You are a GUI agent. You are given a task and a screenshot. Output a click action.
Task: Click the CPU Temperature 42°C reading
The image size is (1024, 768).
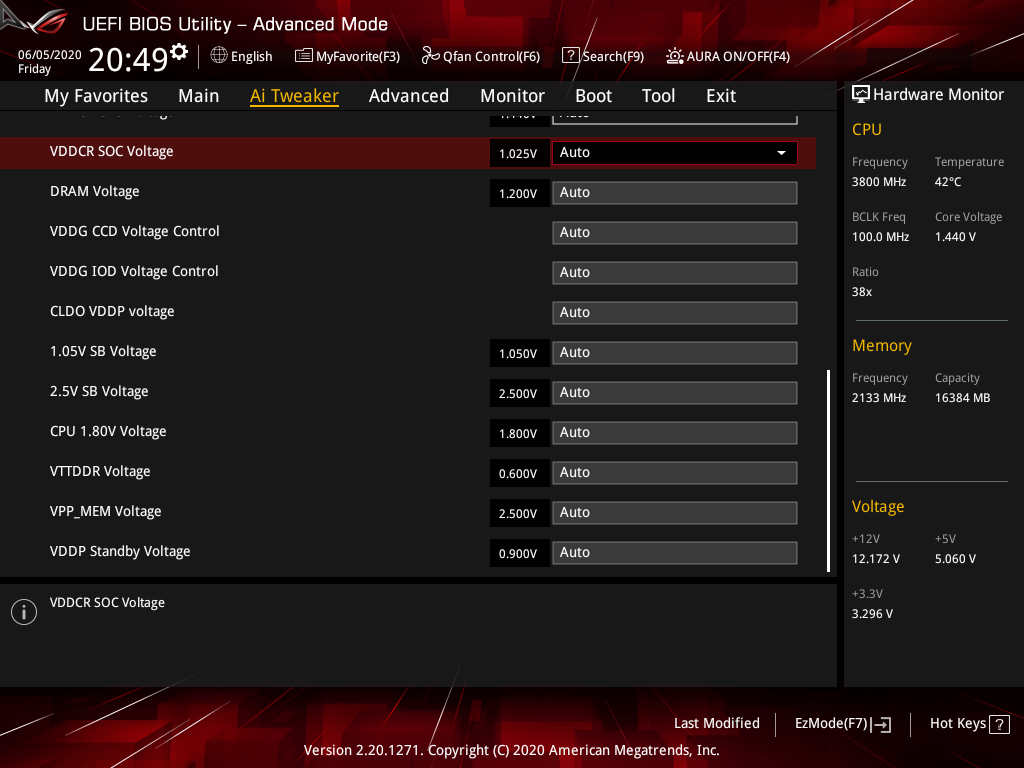pyautogui.click(x=947, y=182)
